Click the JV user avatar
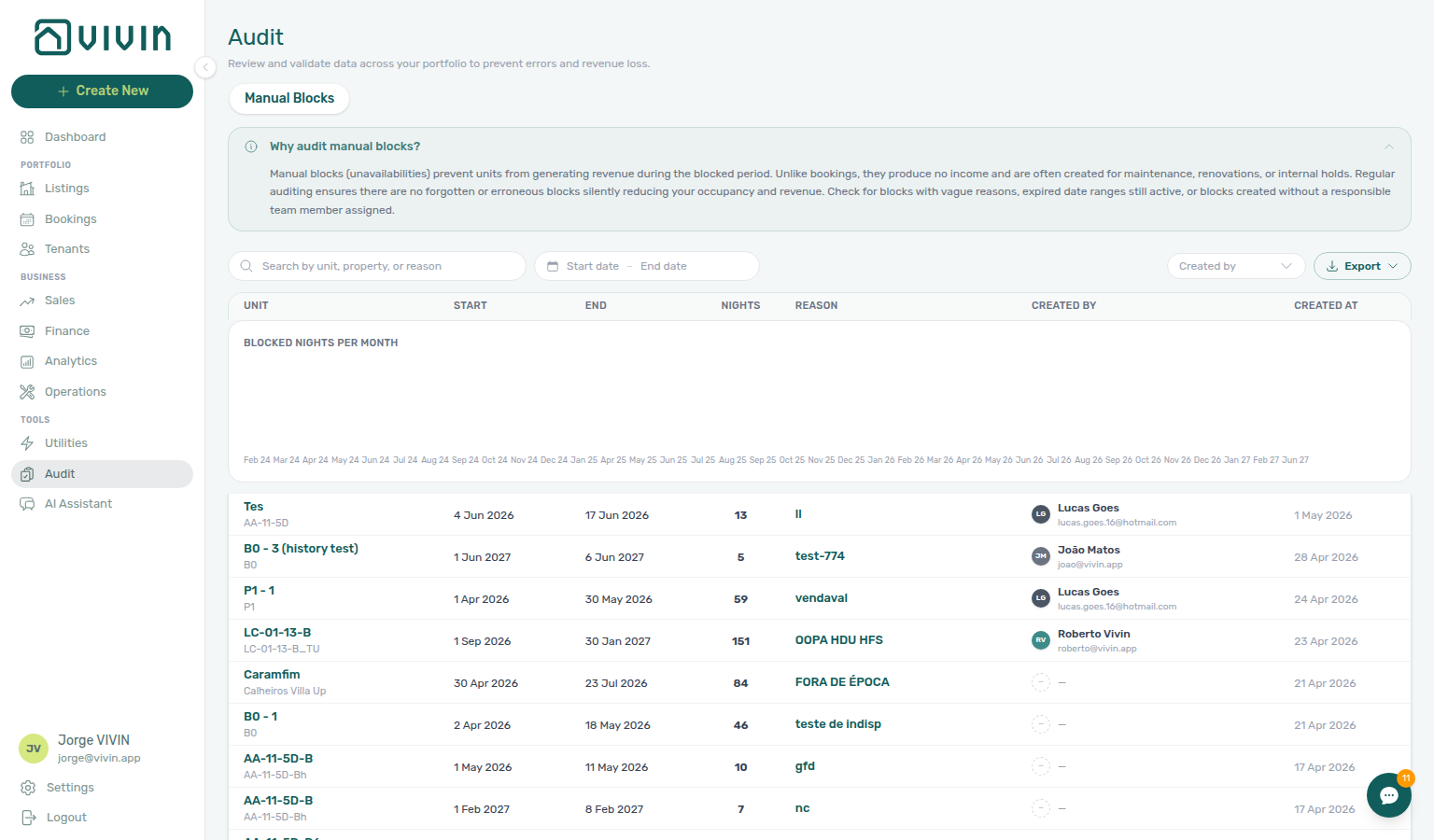 pos(34,749)
